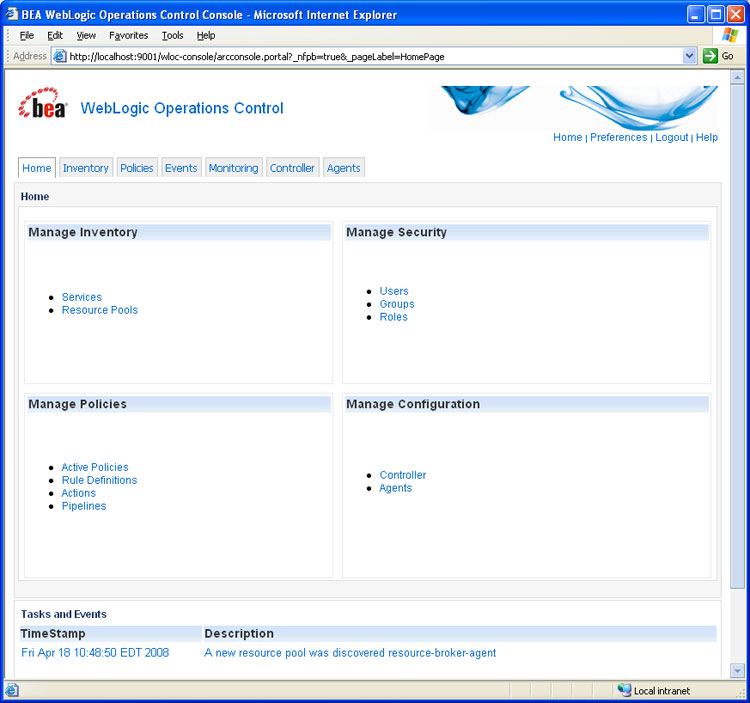Click the address bar URL field

[x=374, y=56]
